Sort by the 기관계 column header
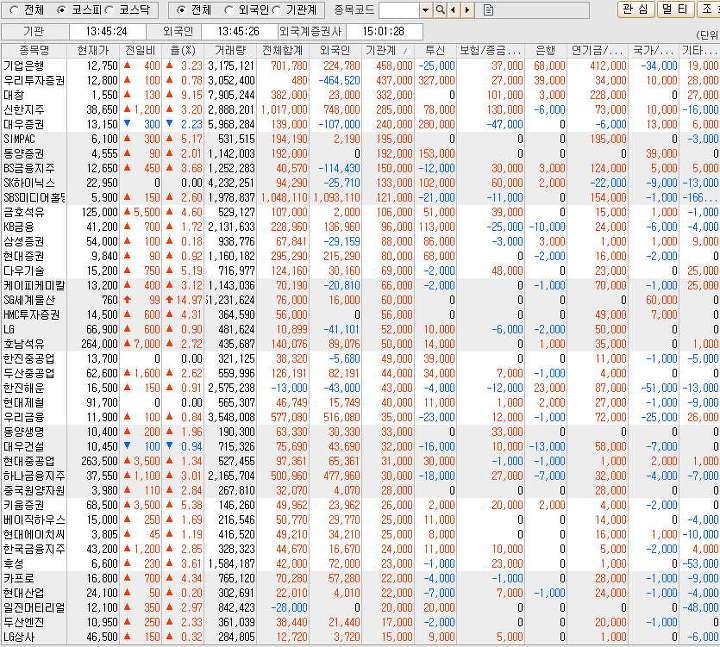This screenshot has height=647, width=720. tap(388, 51)
